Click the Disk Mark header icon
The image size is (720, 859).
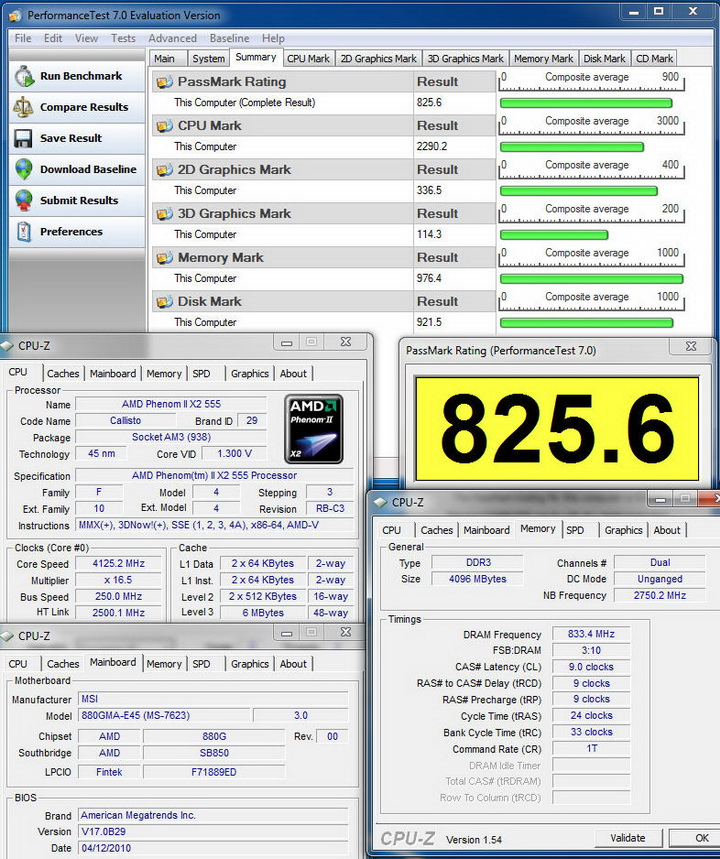point(164,302)
